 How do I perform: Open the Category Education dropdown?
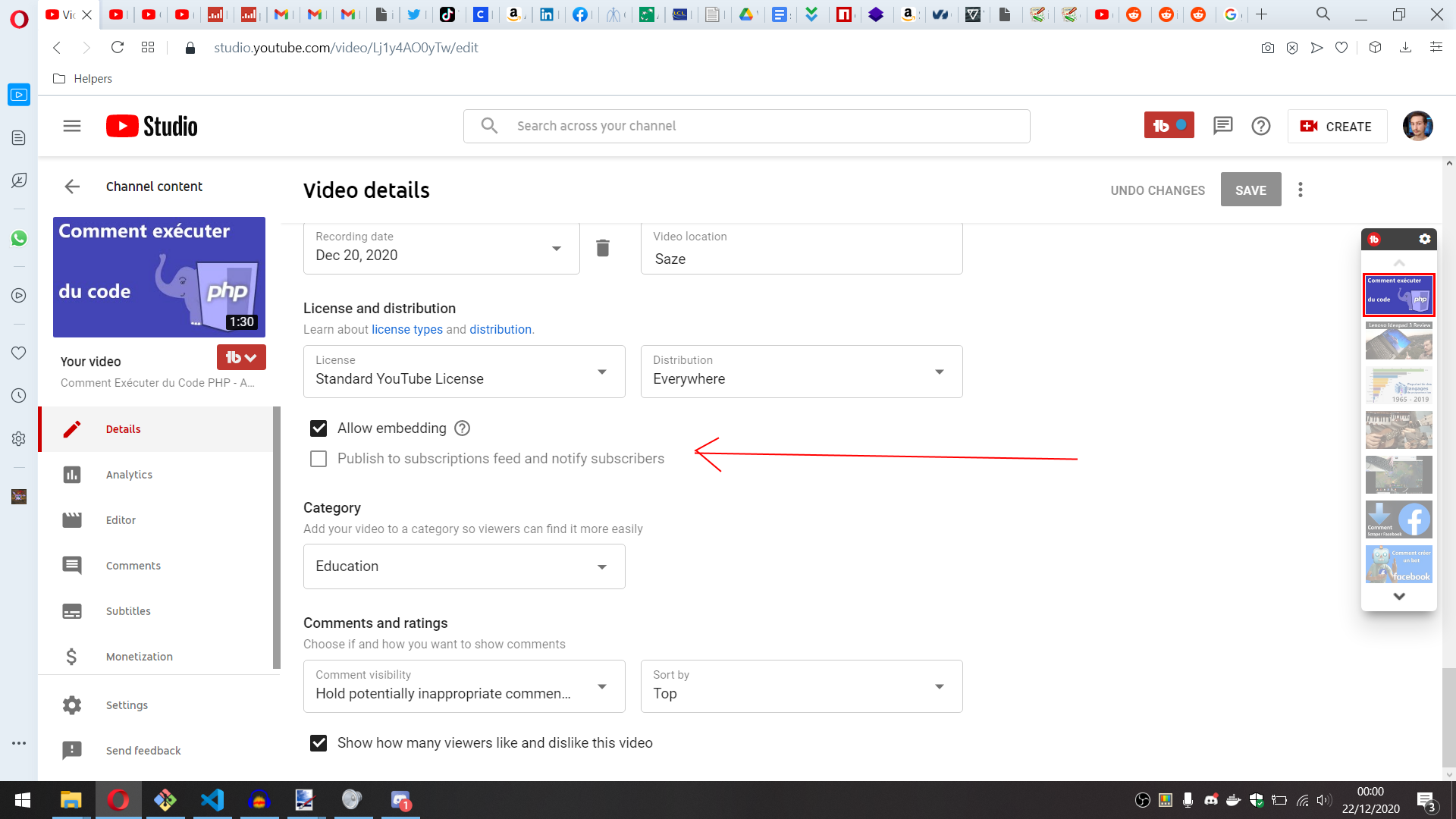[x=464, y=566]
